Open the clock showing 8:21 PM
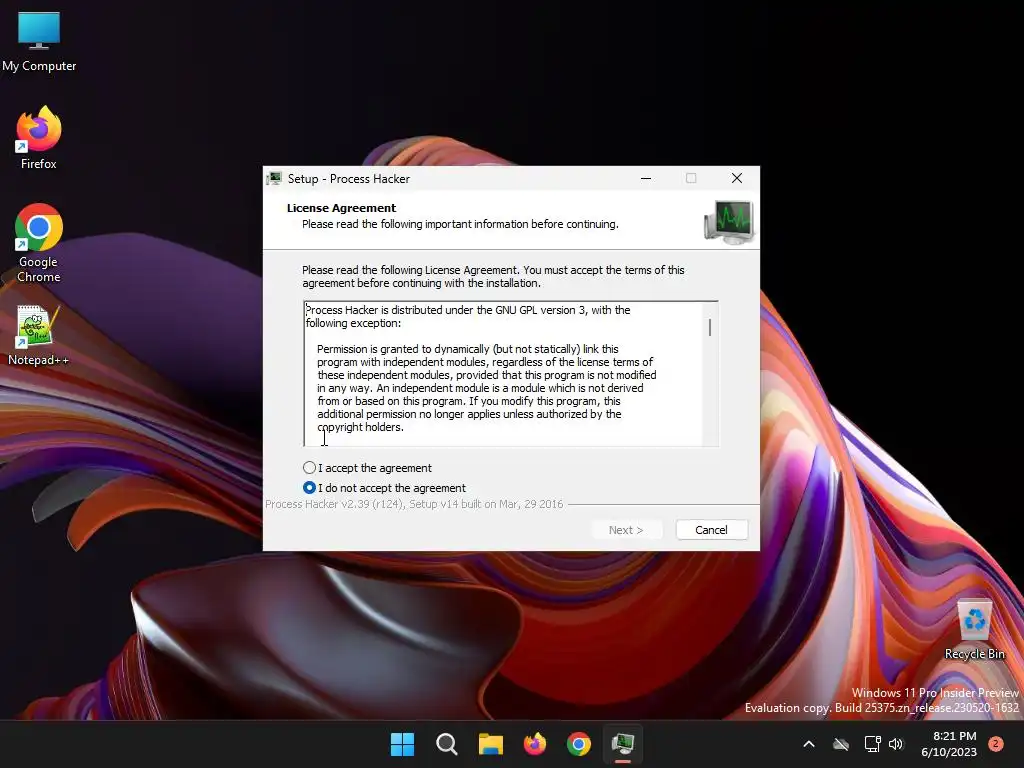 click(949, 744)
